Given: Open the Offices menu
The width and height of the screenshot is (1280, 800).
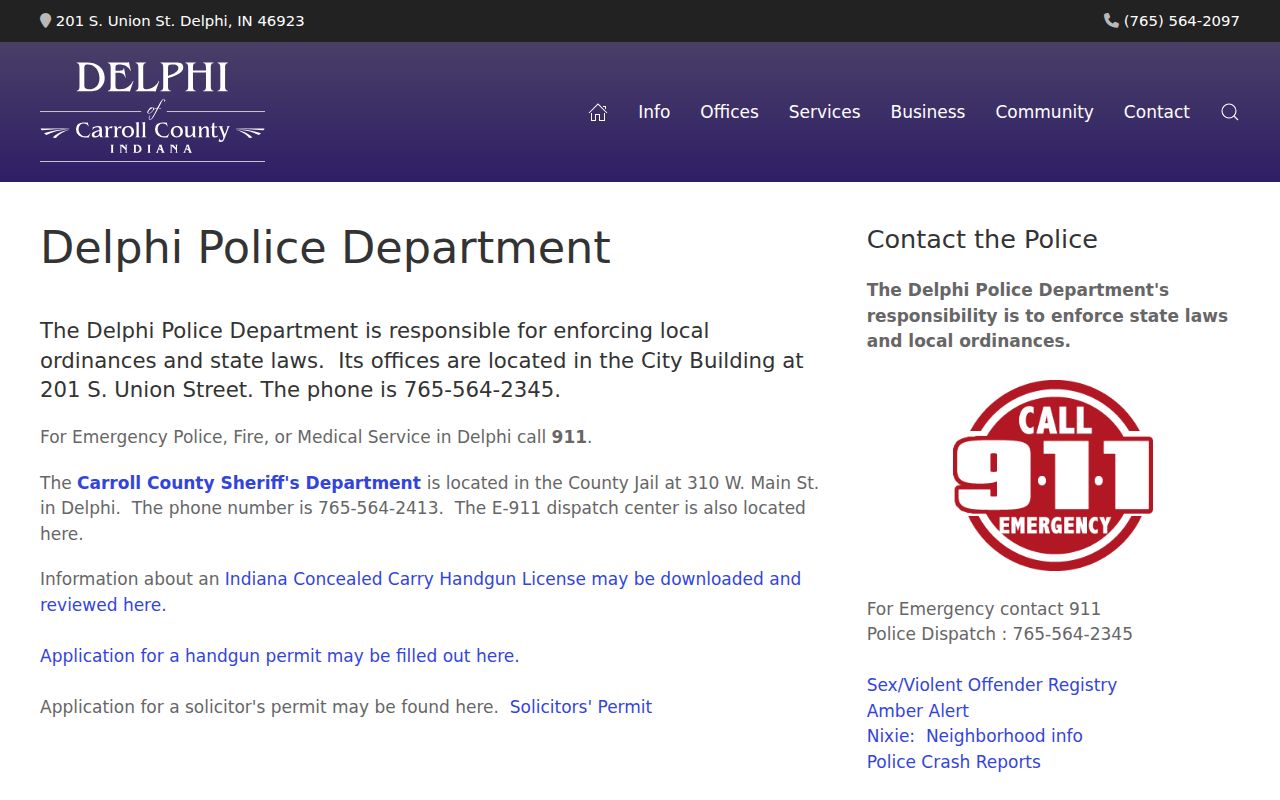Looking at the screenshot, I should [729, 112].
